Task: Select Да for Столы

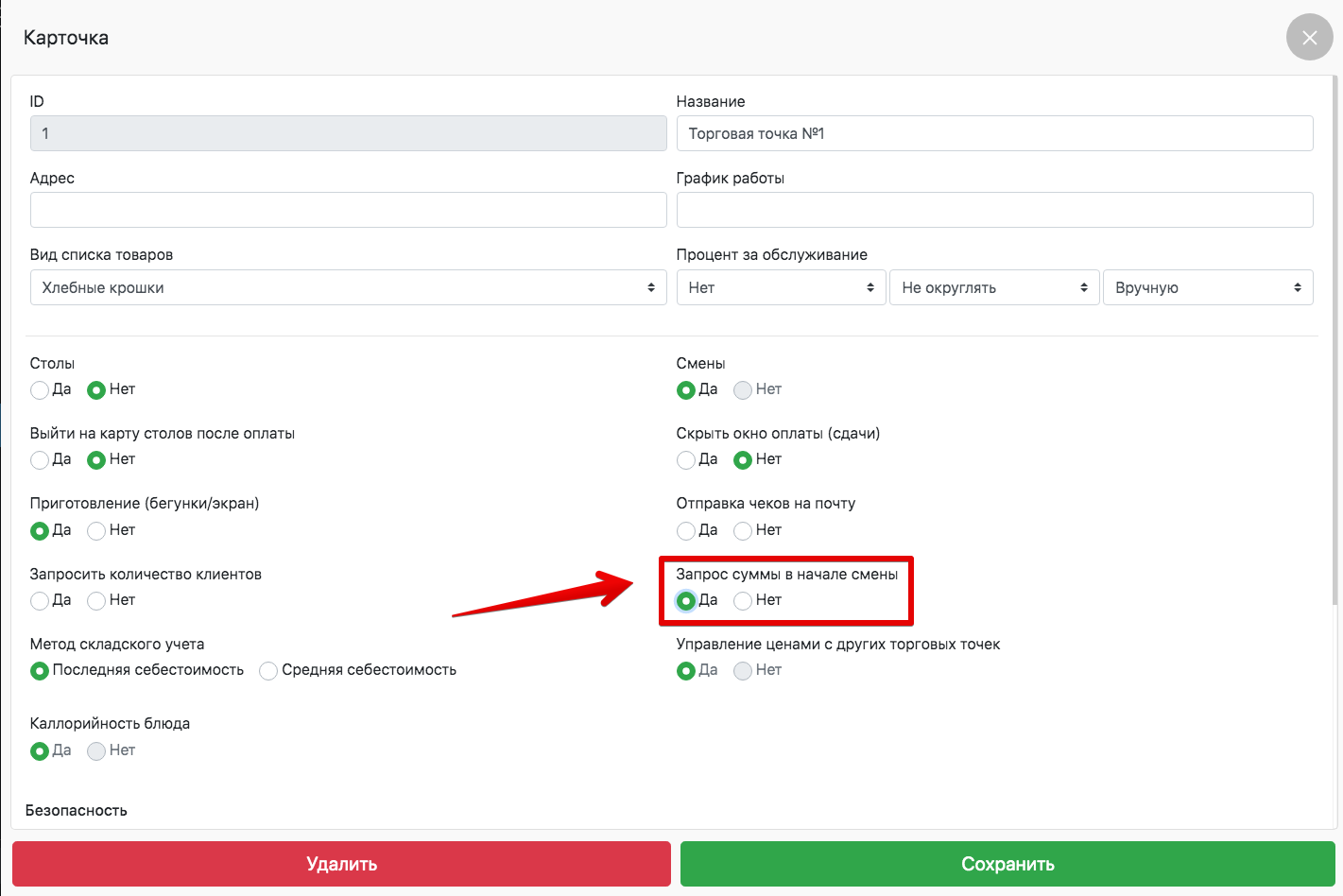Action: coord(40,390)
